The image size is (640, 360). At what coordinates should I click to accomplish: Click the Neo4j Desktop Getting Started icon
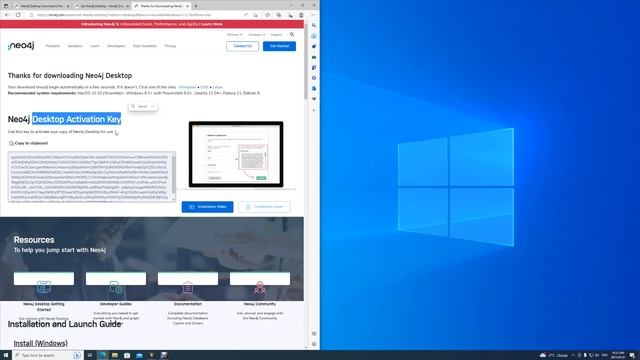click(44, 287)
